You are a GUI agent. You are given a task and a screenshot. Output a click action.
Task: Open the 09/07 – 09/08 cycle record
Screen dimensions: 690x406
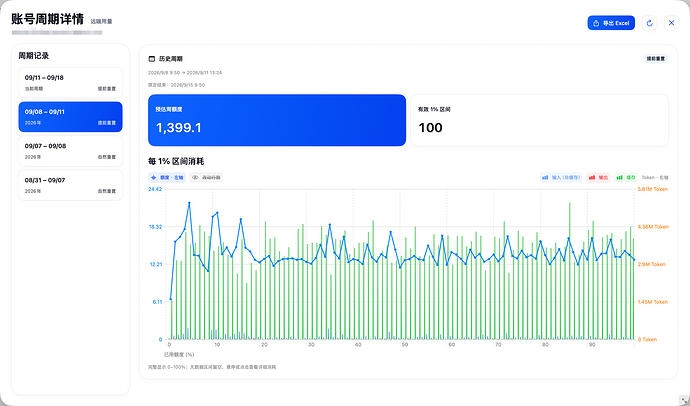[x=70, y=151]
